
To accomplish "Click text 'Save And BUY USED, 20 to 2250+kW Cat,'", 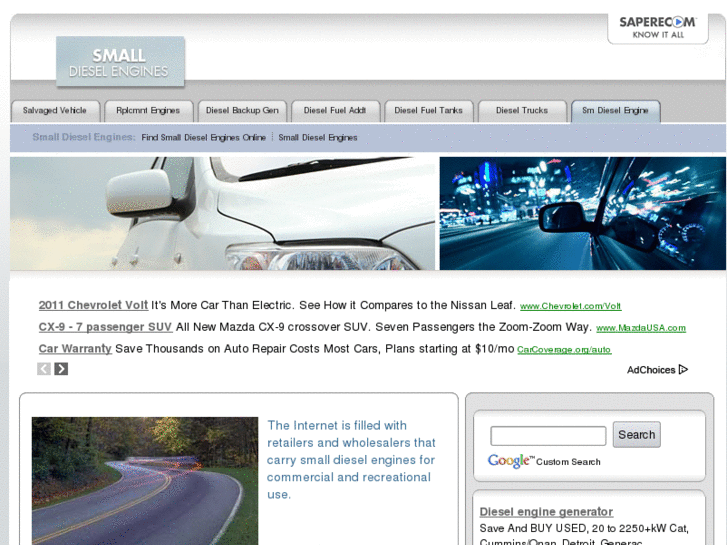I will click(584, 528).
